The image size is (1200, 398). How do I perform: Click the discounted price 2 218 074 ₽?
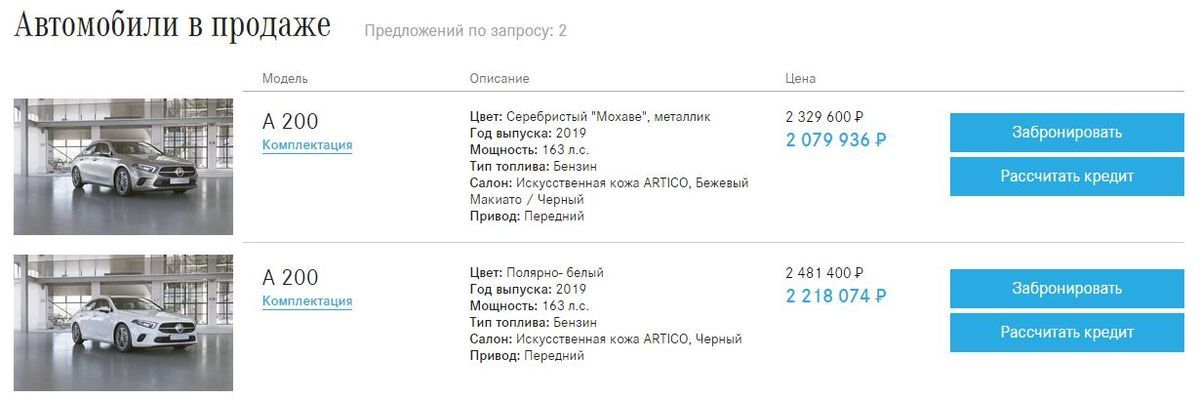pyautogui.click(x=836, y=296)
